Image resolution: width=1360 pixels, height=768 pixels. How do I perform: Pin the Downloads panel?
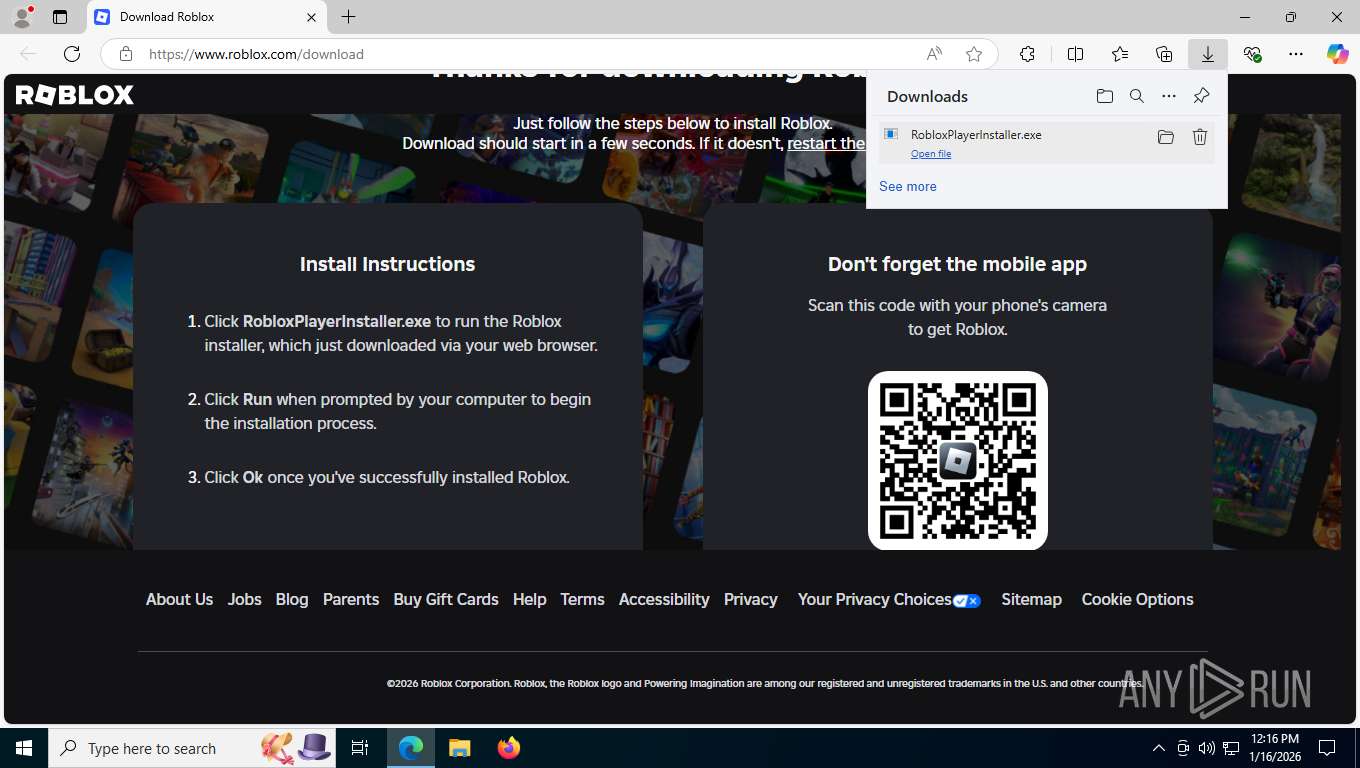point(1201,96)
